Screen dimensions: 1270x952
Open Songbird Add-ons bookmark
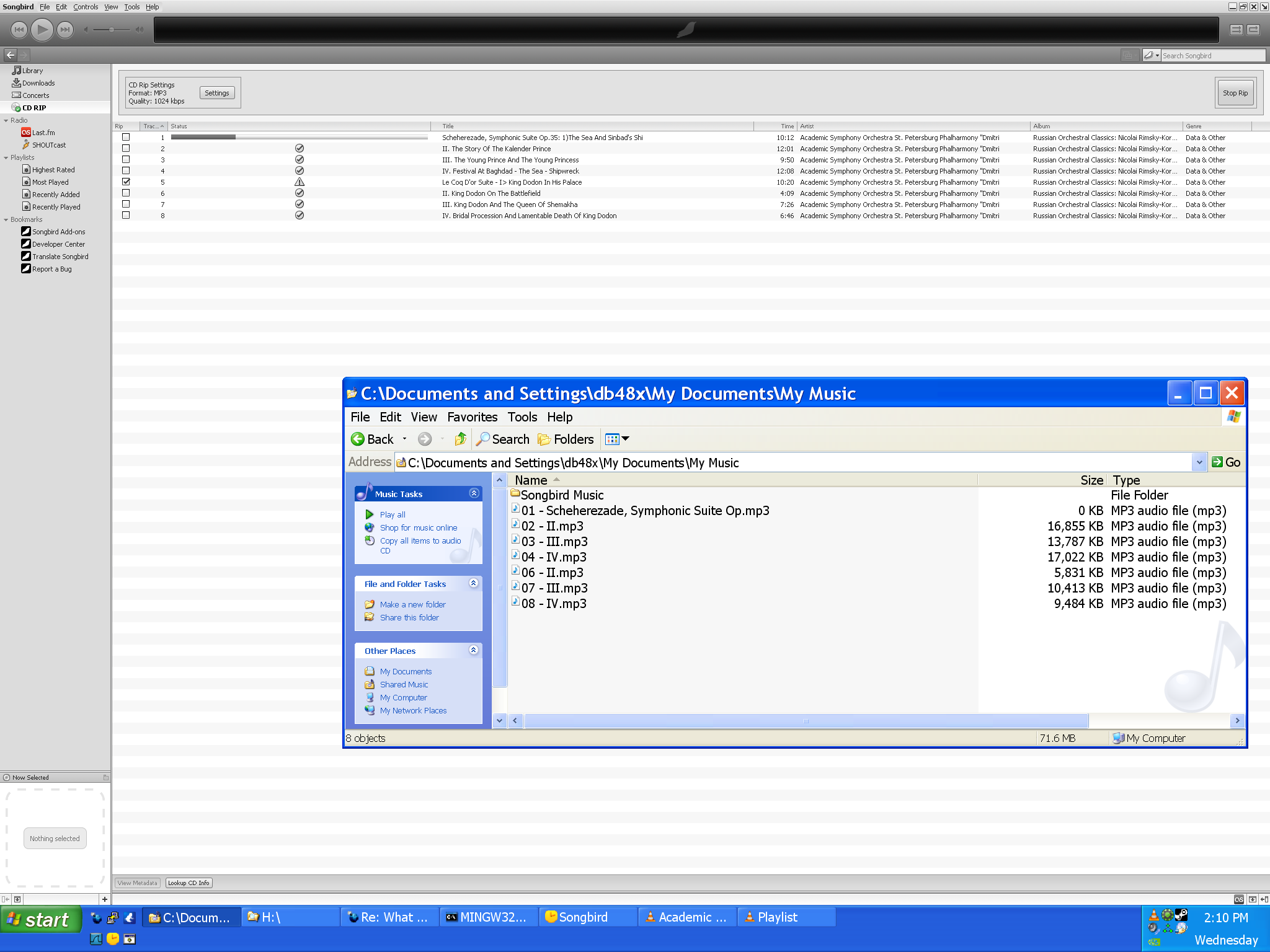tap(59, 232)
